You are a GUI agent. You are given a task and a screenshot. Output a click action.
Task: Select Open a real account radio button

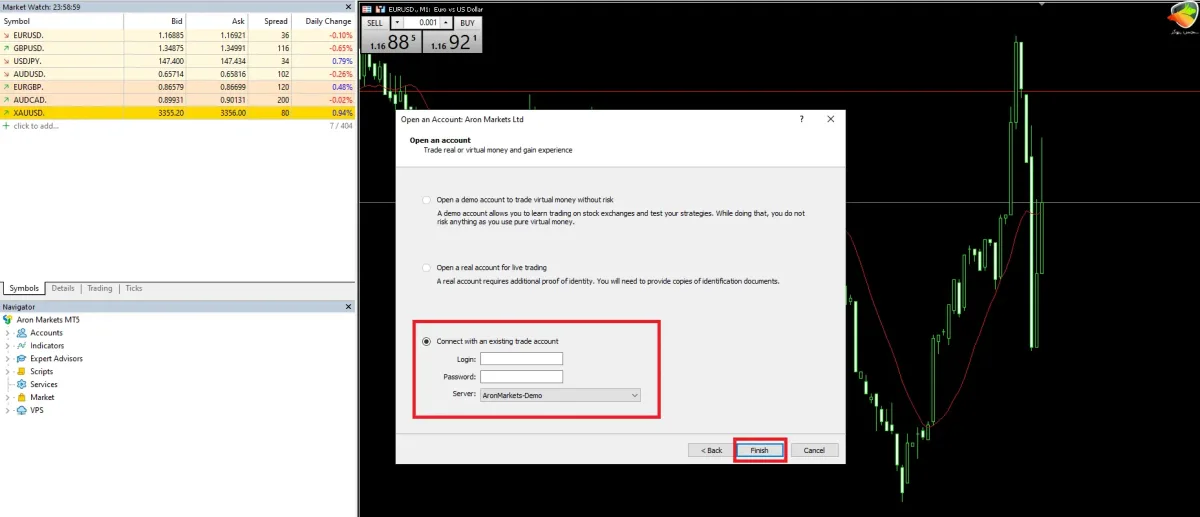427,268
